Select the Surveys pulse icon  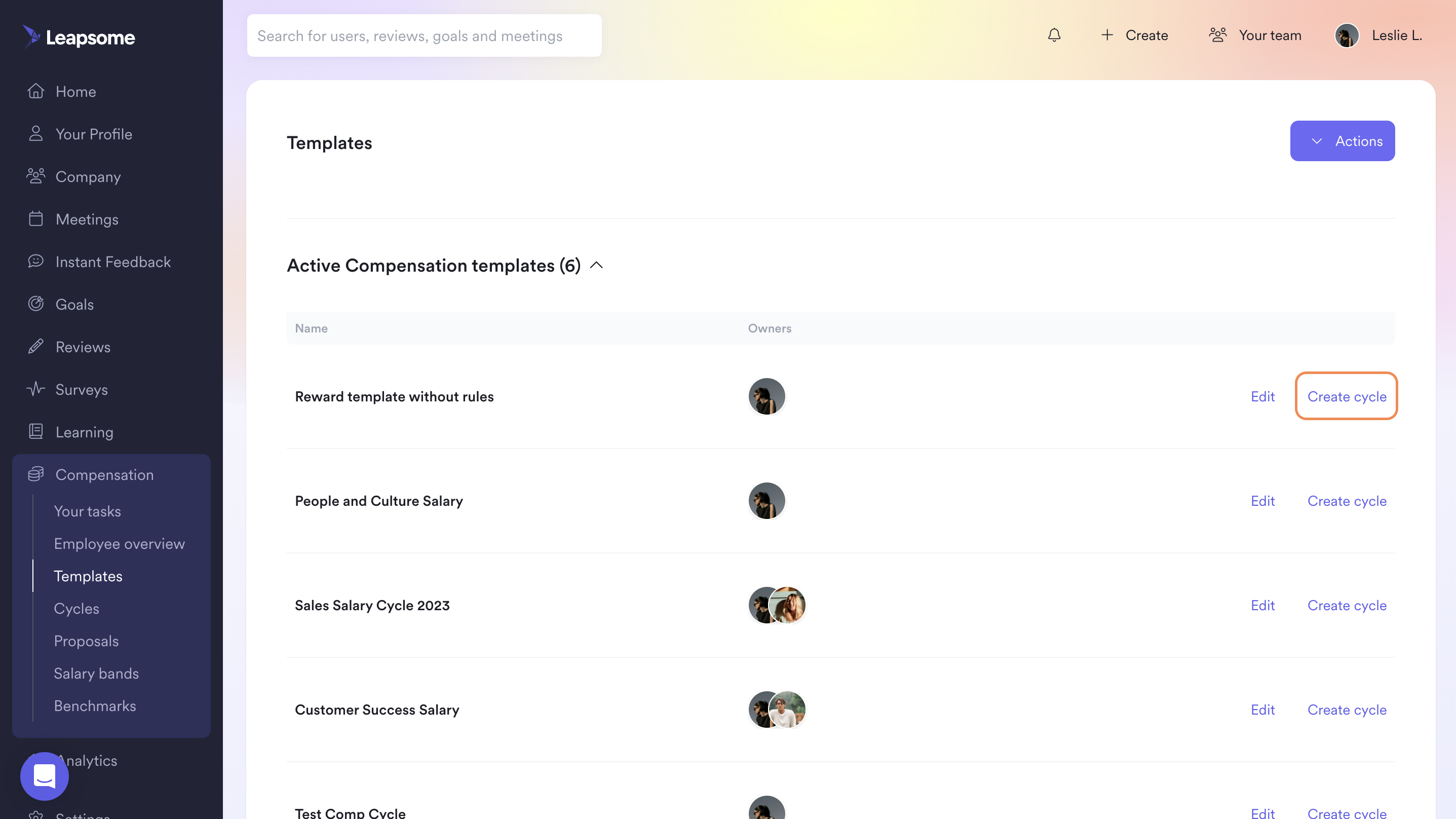tap(35, 389)
